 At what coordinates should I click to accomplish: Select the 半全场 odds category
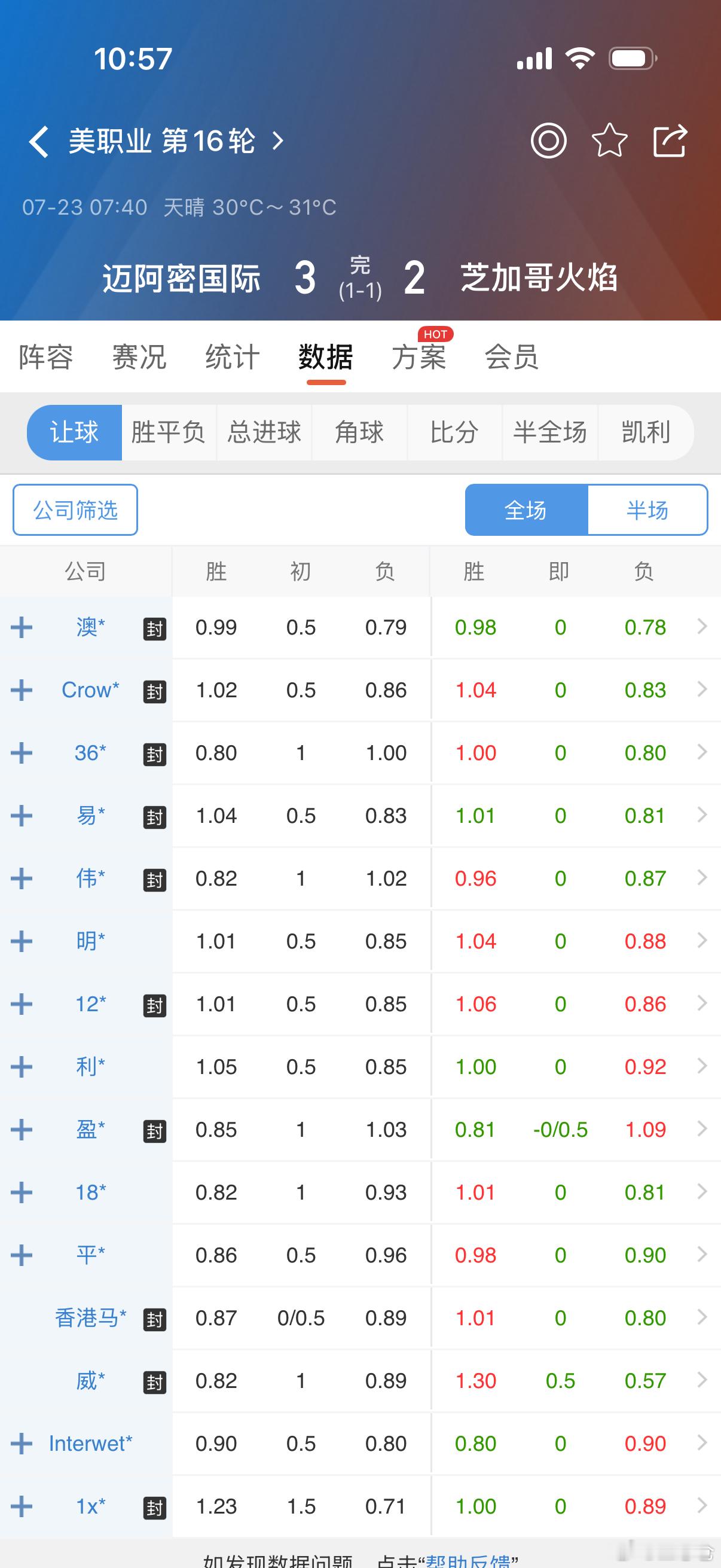[x=550, y=432]
